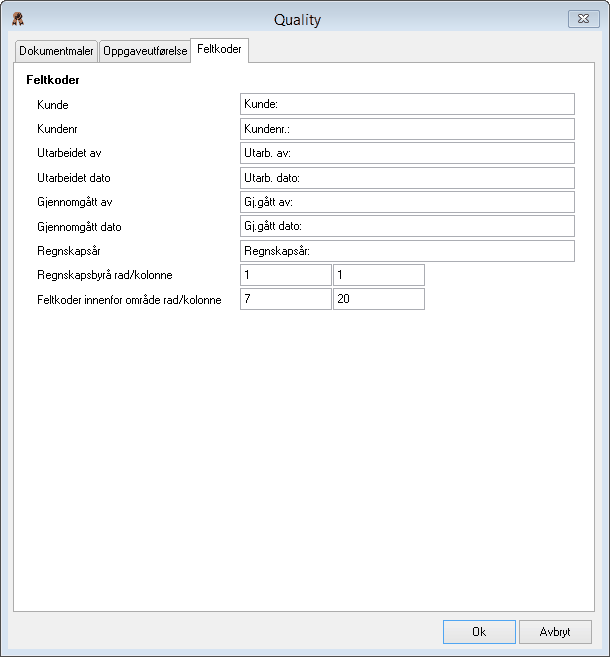Click the Utarbeidet dato label
The height and width of the screenshot is (657, 610).
(x=74, y=178)
